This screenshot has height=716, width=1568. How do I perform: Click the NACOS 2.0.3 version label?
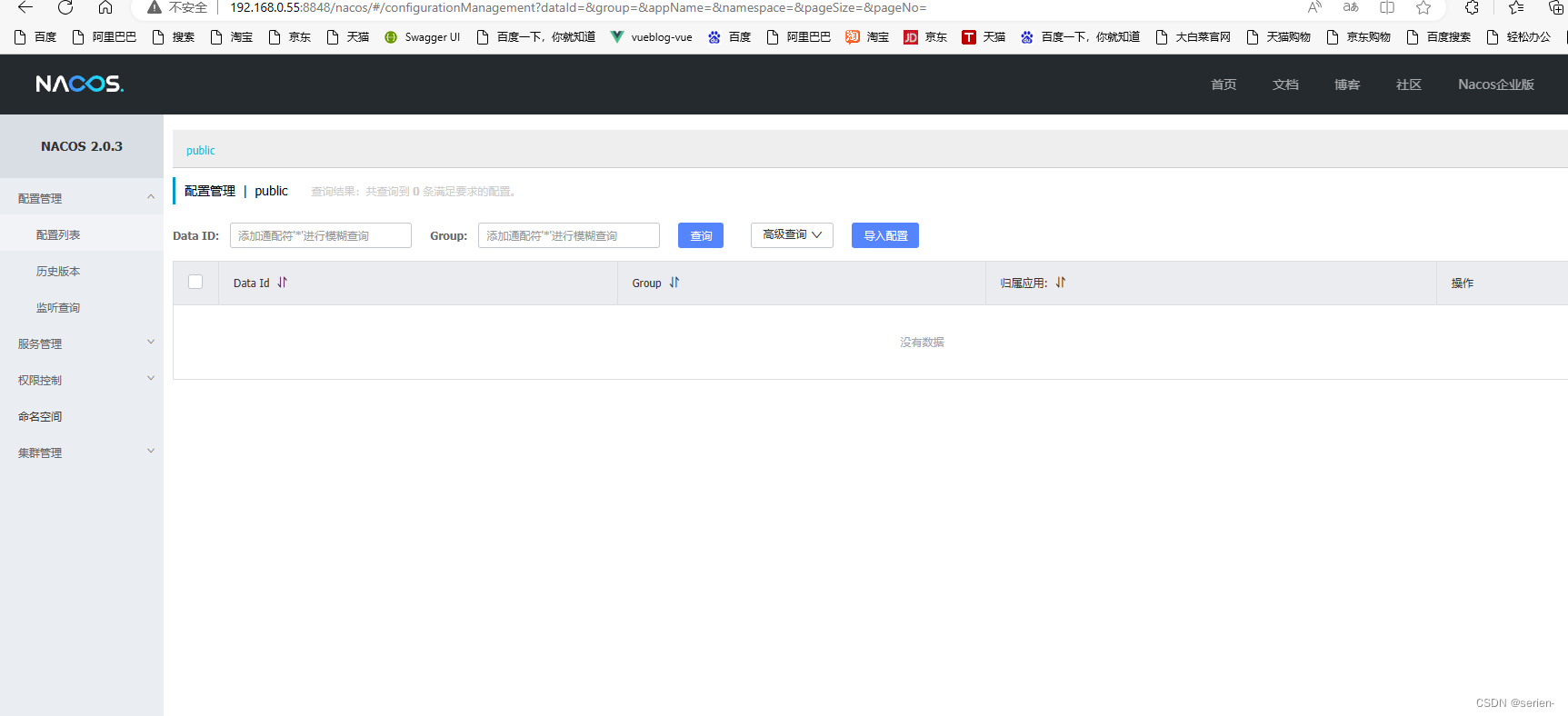click(x=82, y=146)
